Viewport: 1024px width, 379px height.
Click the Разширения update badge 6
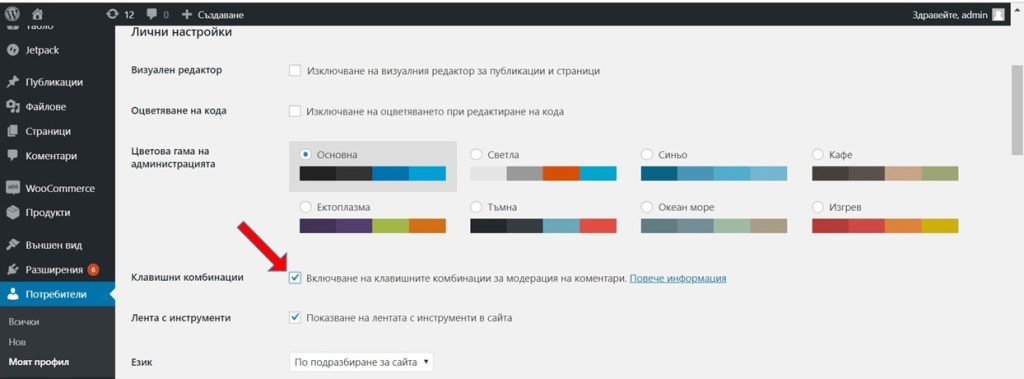[93, 269]
